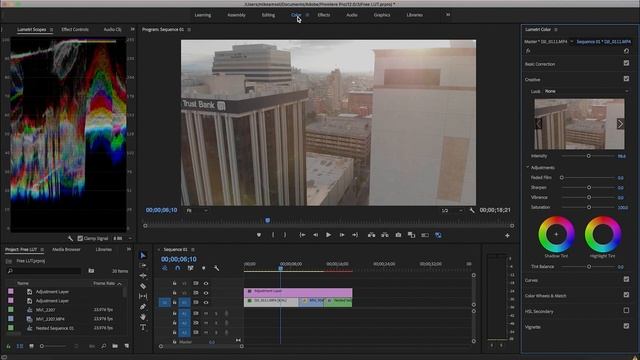Switch Project panel to icon view

click(x=31, y=346)
